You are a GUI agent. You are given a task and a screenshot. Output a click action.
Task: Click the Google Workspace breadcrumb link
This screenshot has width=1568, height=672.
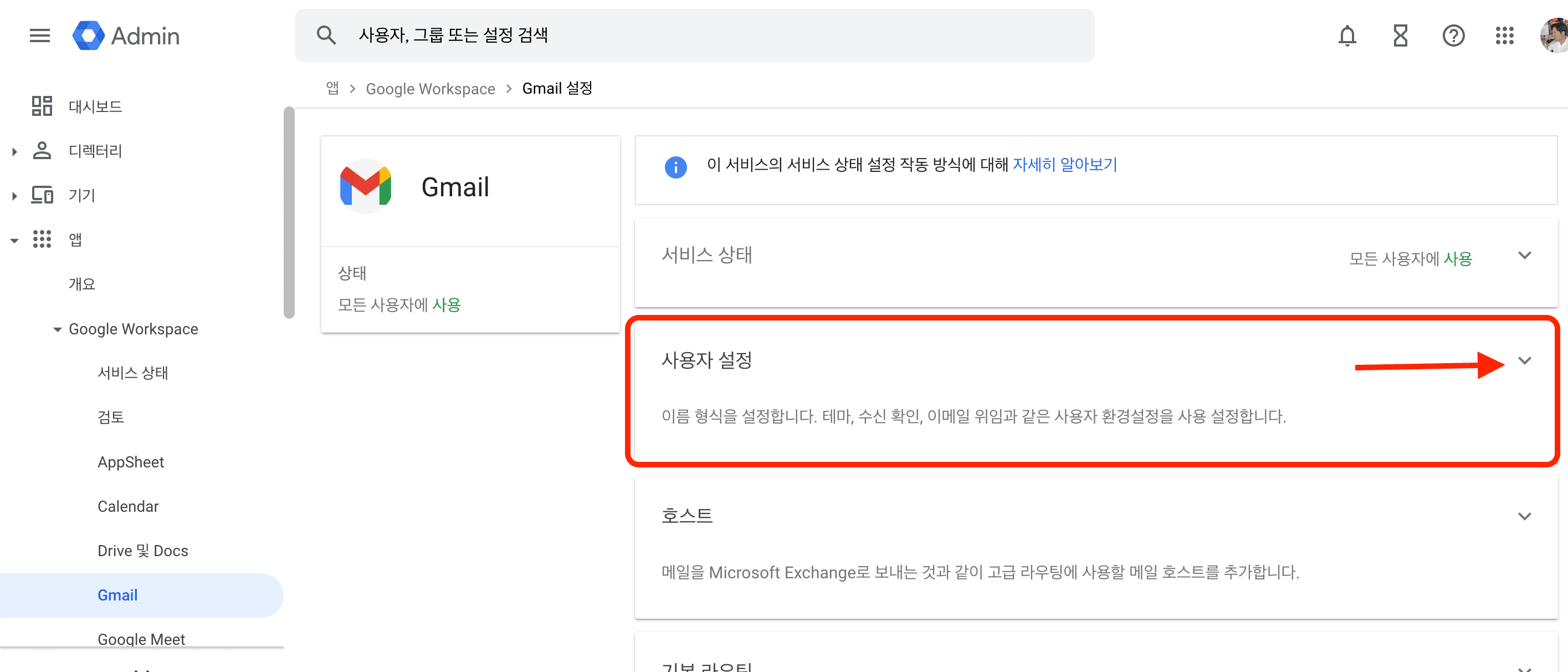[x=431, y=88]
